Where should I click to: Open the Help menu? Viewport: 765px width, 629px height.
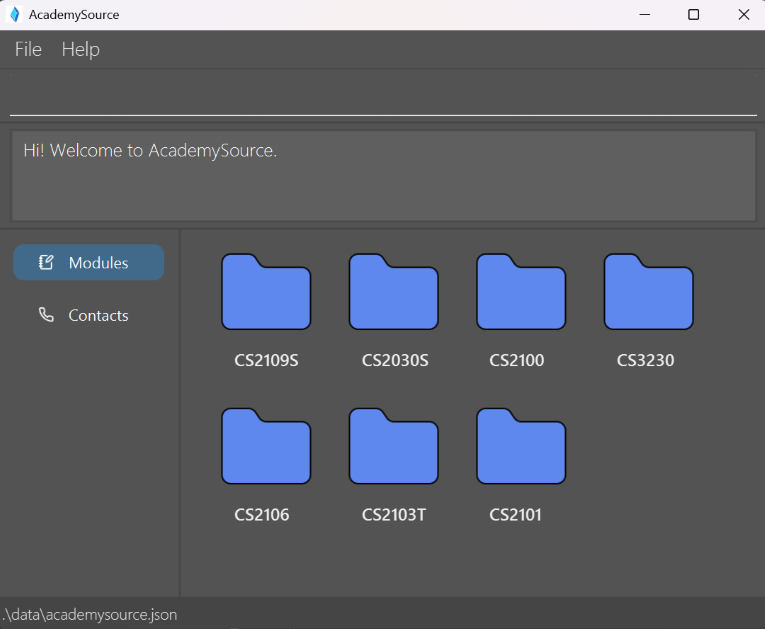click(81, 49)
